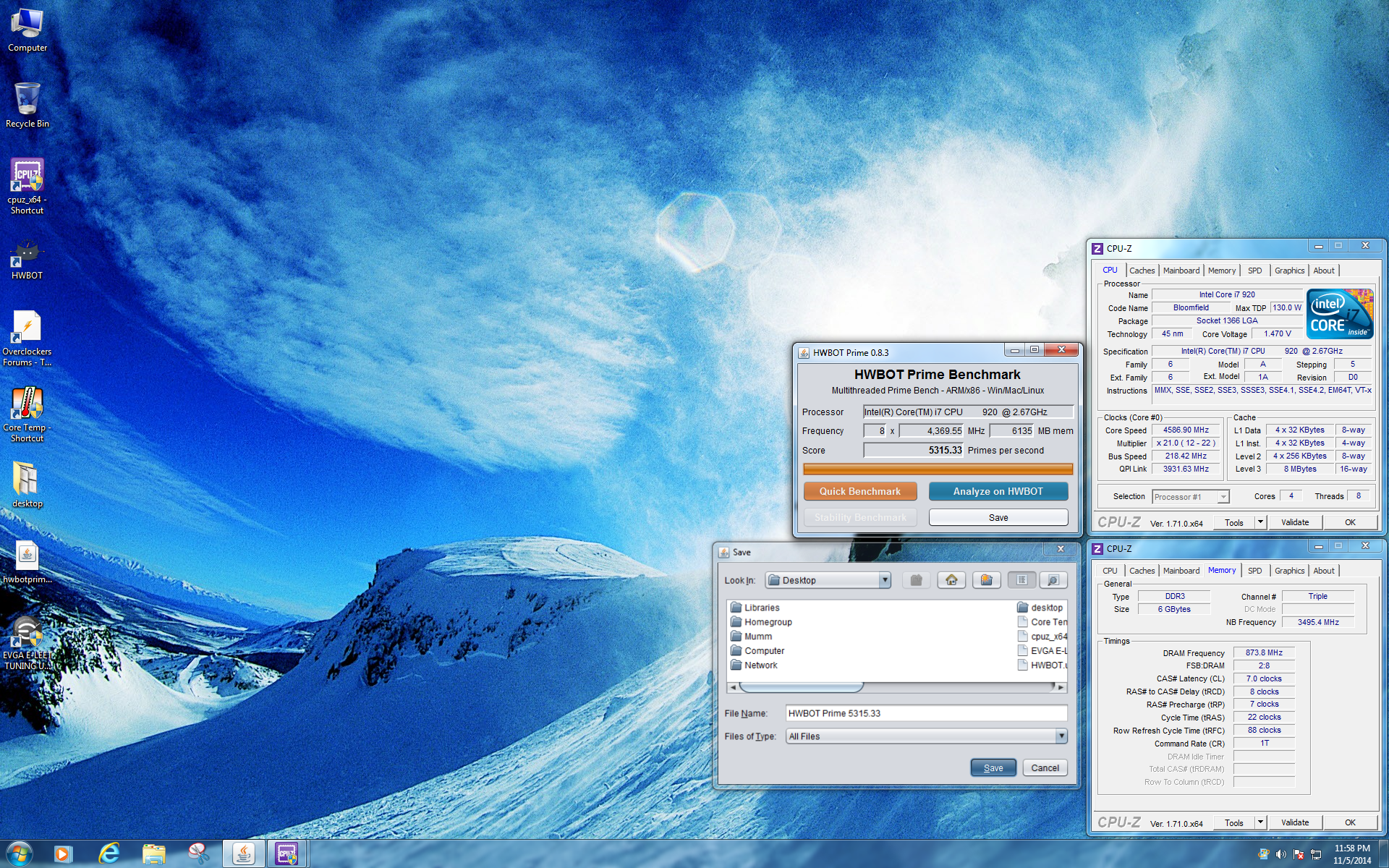
Task: Expand the Look In Desktop dropdown
Action: (x=885, y=580)
